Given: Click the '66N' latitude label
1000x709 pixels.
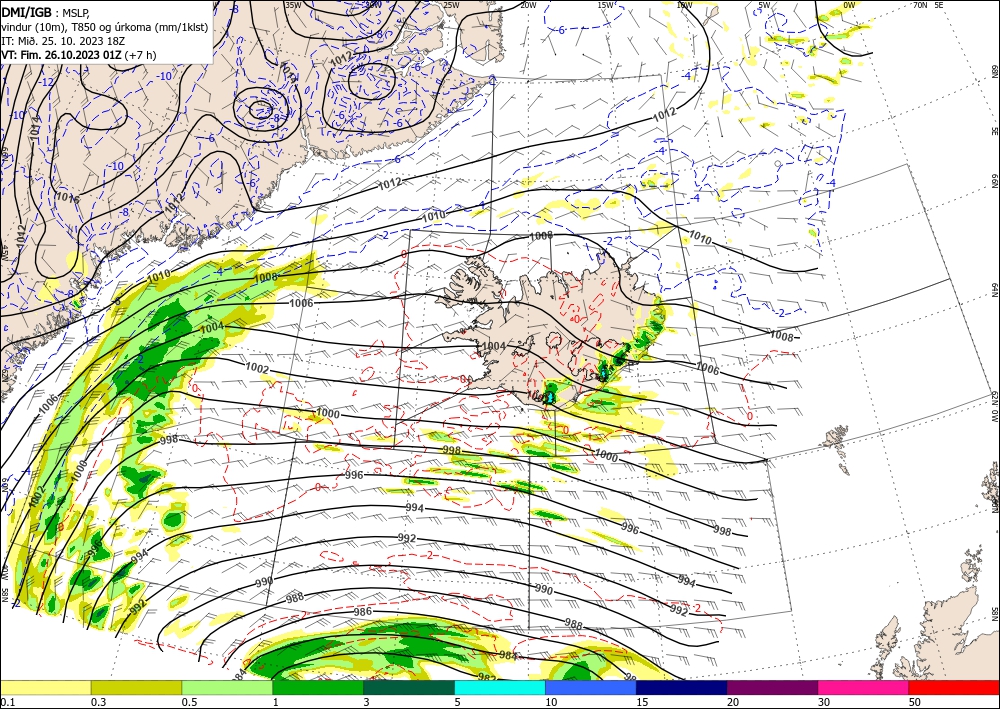Looking at the screenshot, I should 994,182.
